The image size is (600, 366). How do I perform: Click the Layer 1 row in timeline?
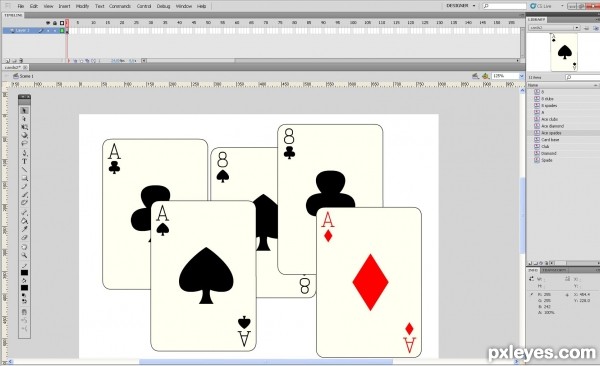tap(34, 30)
